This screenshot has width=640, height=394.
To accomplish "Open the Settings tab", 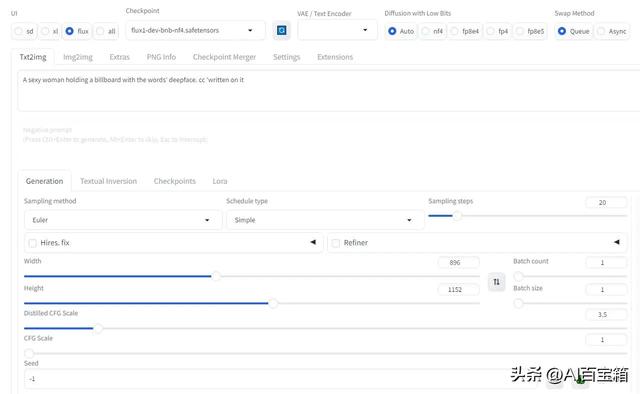I will click(x=287, y=57).
